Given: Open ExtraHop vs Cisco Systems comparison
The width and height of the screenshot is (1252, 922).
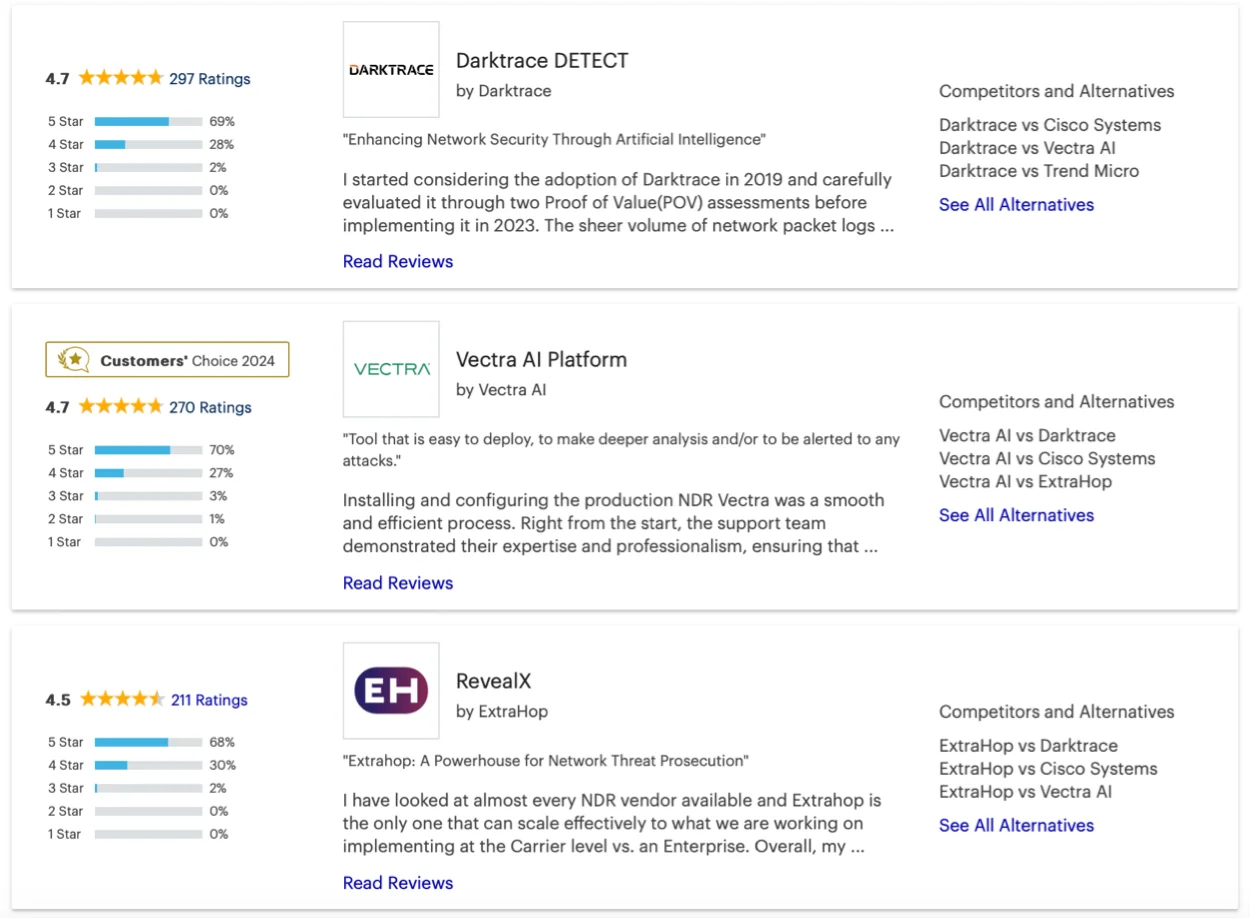Looking at the screenshot, I should tap(1048, 769).
